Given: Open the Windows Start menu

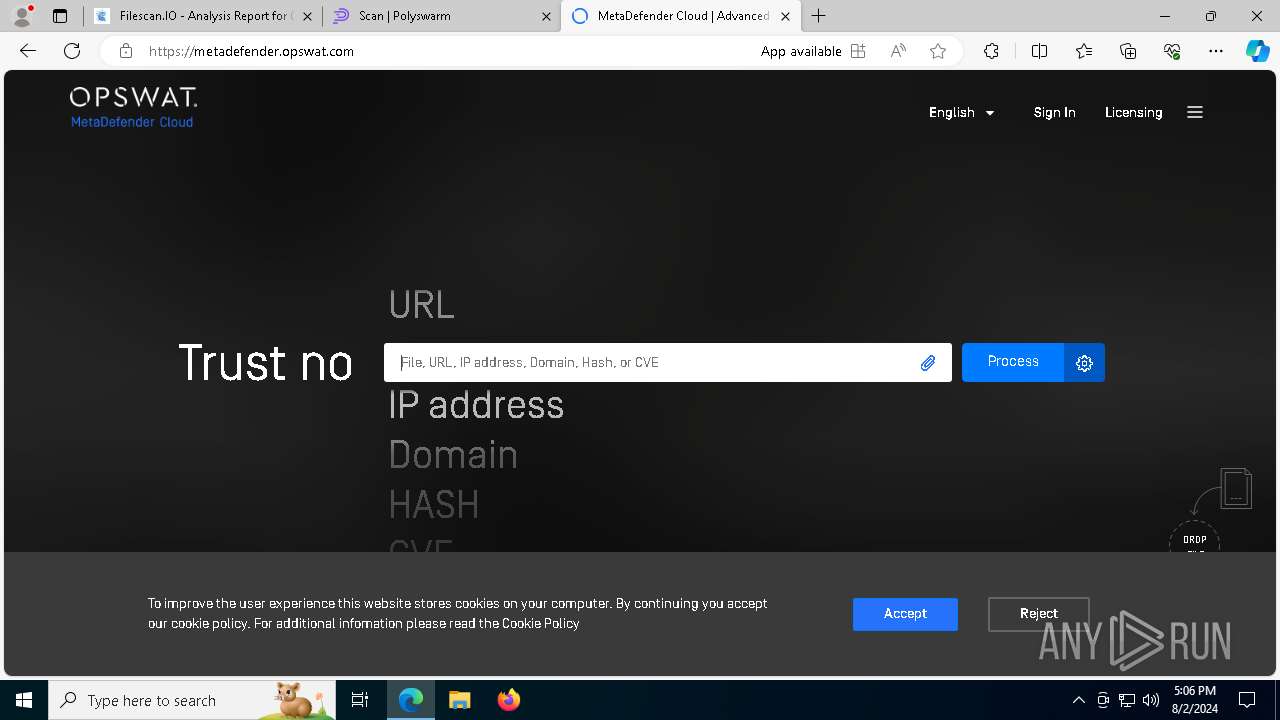Looking at the screenshot, I should coord(24,700).
